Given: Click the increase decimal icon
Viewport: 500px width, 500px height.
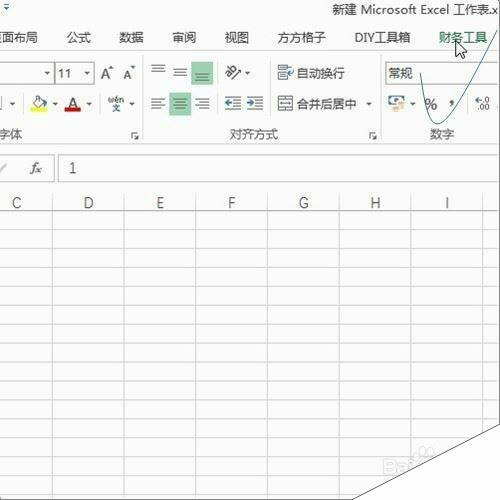Looking at the screenshot, I should (x=482, y=104).
